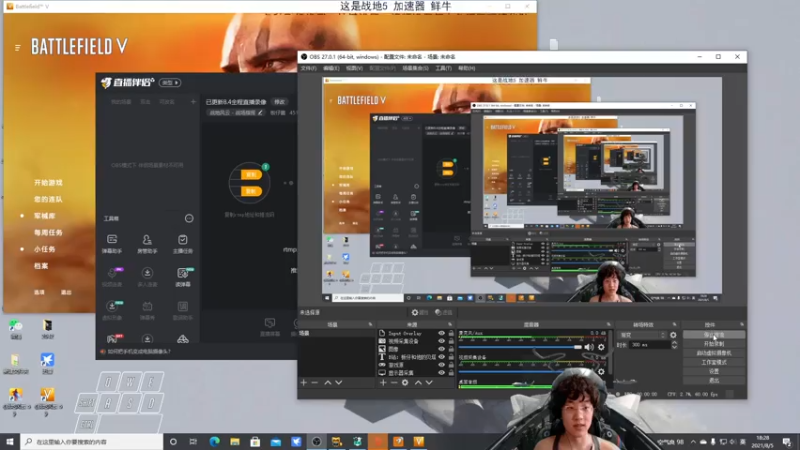Open OBS 设置 button in controls
This screenshot has height=450, width=800.
pos(714,371)
